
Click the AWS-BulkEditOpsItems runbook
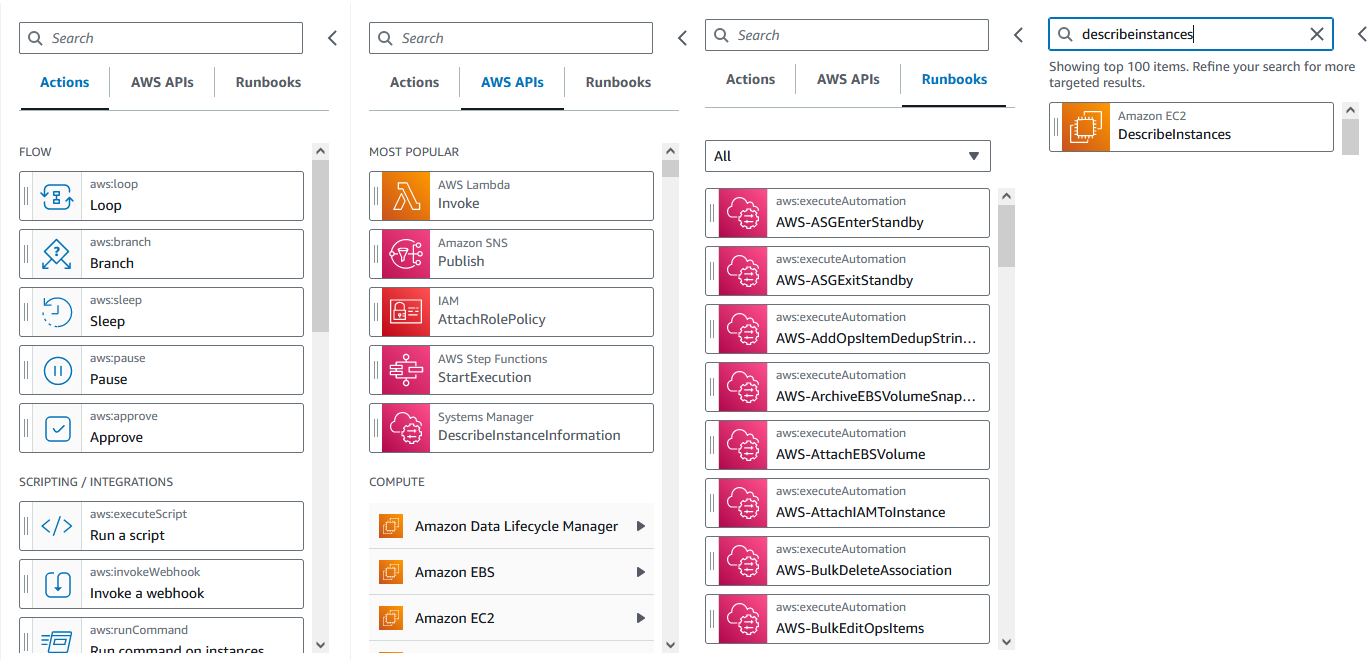pyautogui.click(x=847, y=618)
